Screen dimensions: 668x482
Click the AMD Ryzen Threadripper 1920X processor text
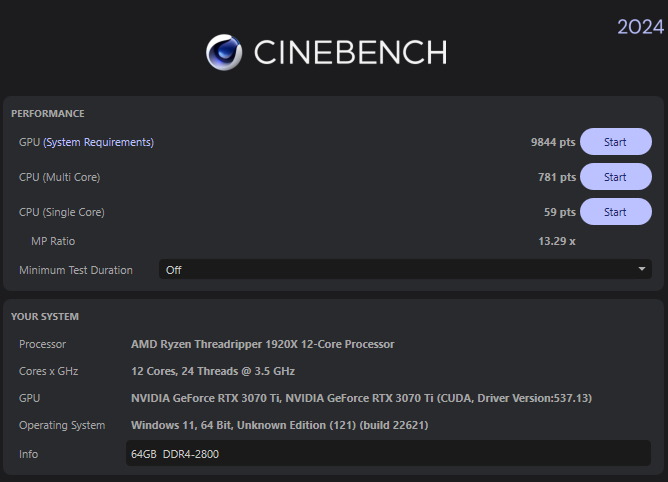[263, 344]
